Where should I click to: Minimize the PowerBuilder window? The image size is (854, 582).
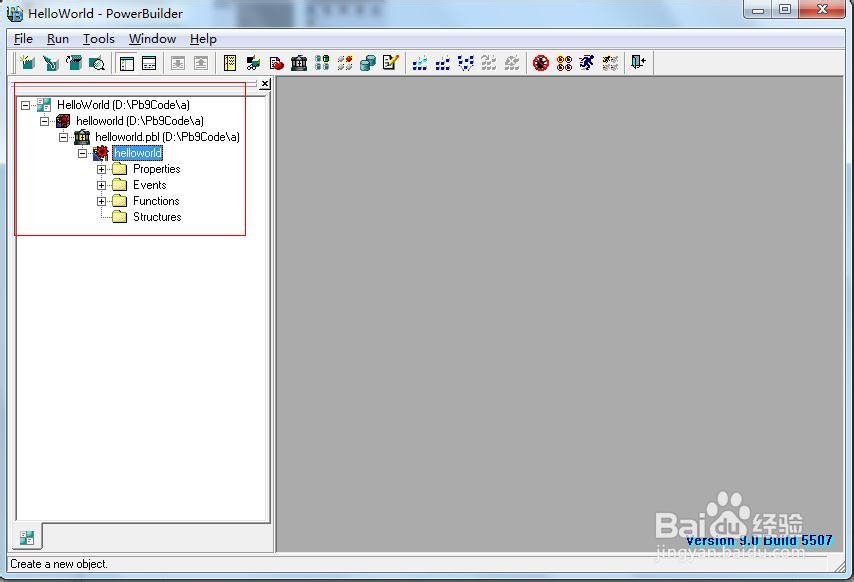click(x=758, y=9)
